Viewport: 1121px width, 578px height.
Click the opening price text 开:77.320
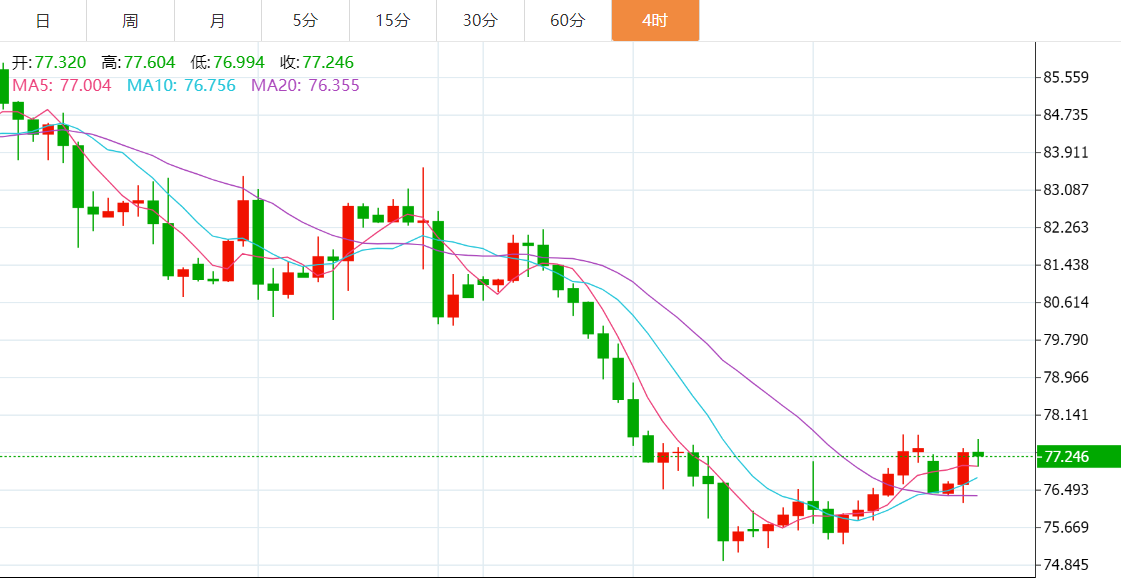(x=49, y=63)
